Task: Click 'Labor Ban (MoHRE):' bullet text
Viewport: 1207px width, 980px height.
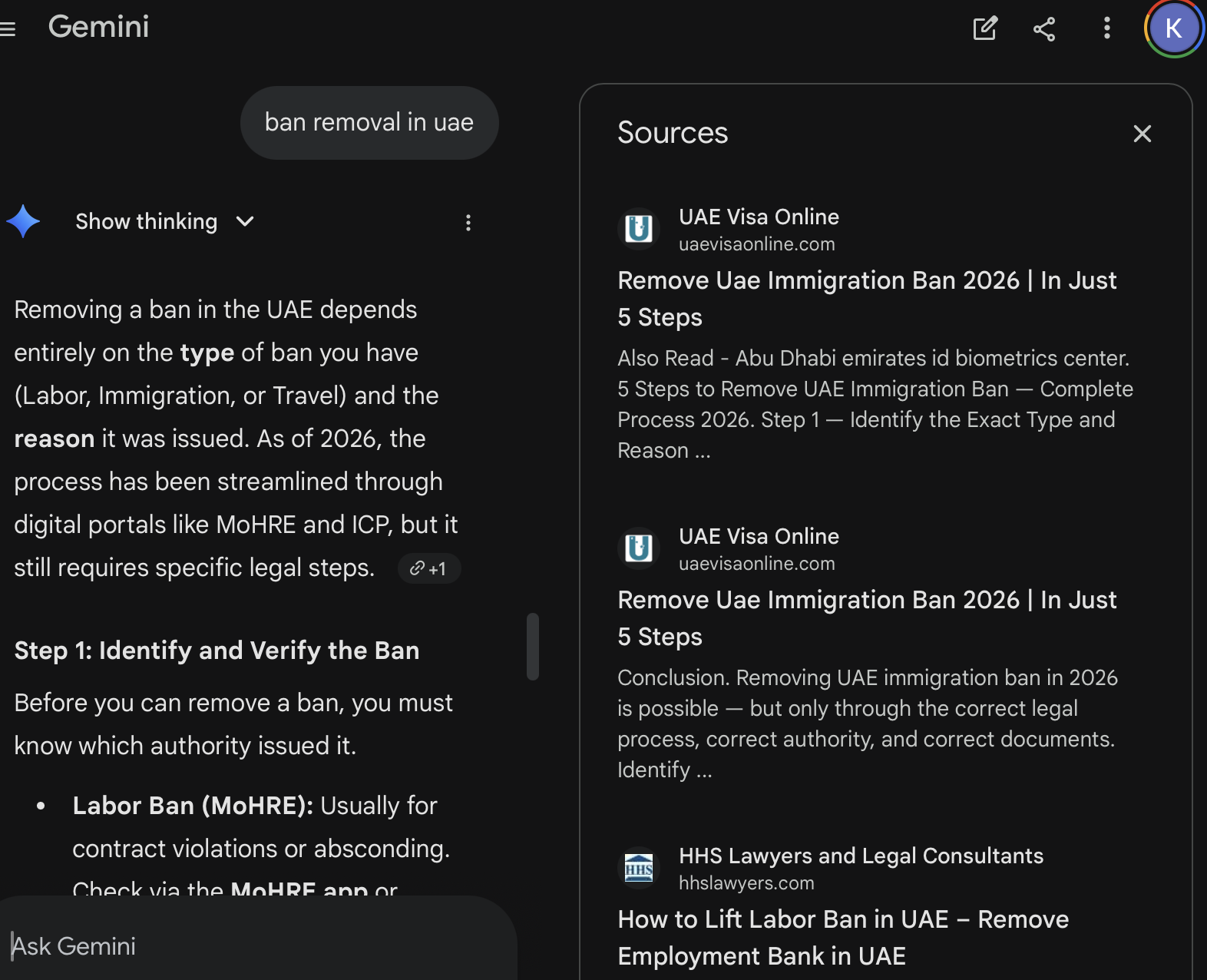Action: click(x=193, y=806)
